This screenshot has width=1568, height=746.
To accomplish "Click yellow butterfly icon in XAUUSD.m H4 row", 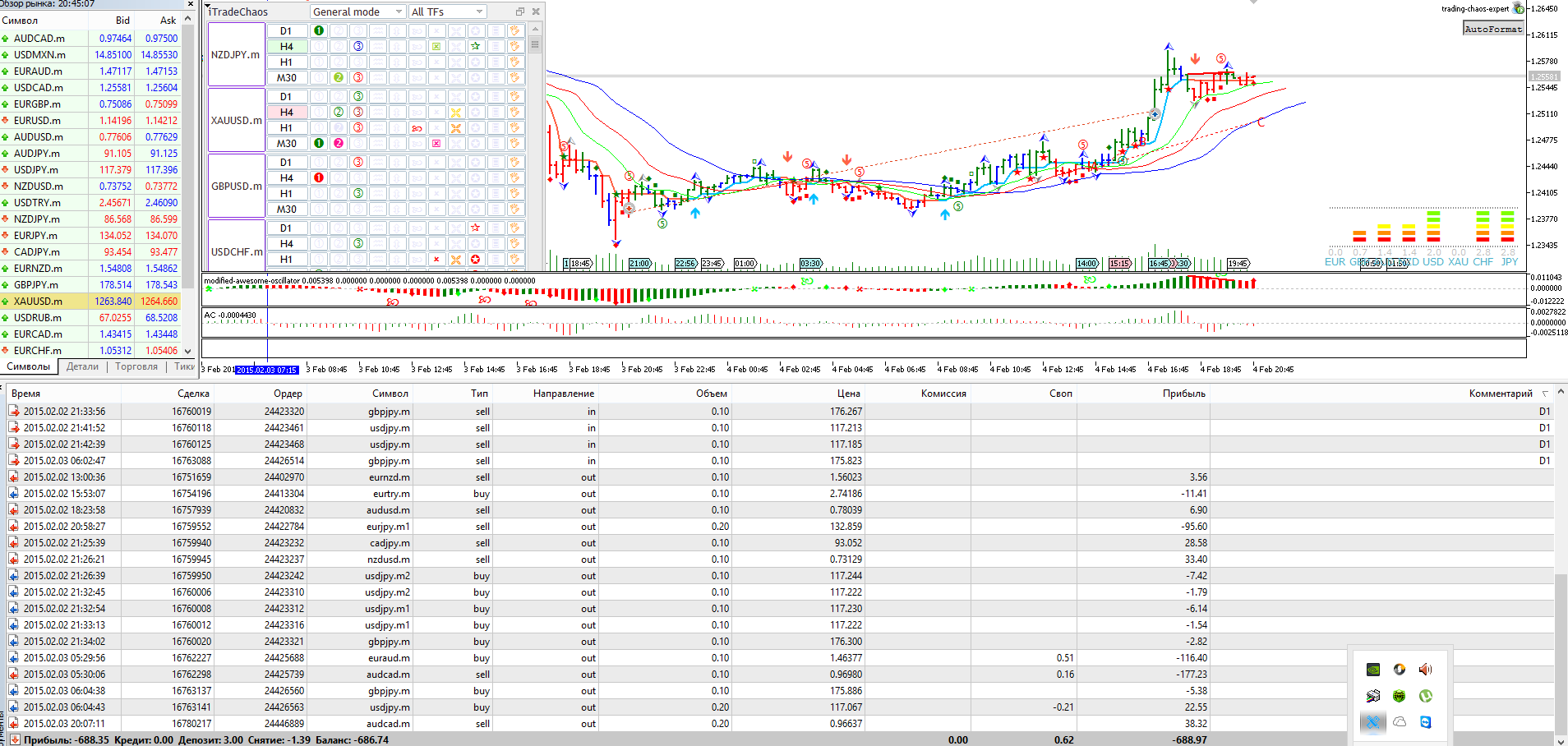I will 455,112.
